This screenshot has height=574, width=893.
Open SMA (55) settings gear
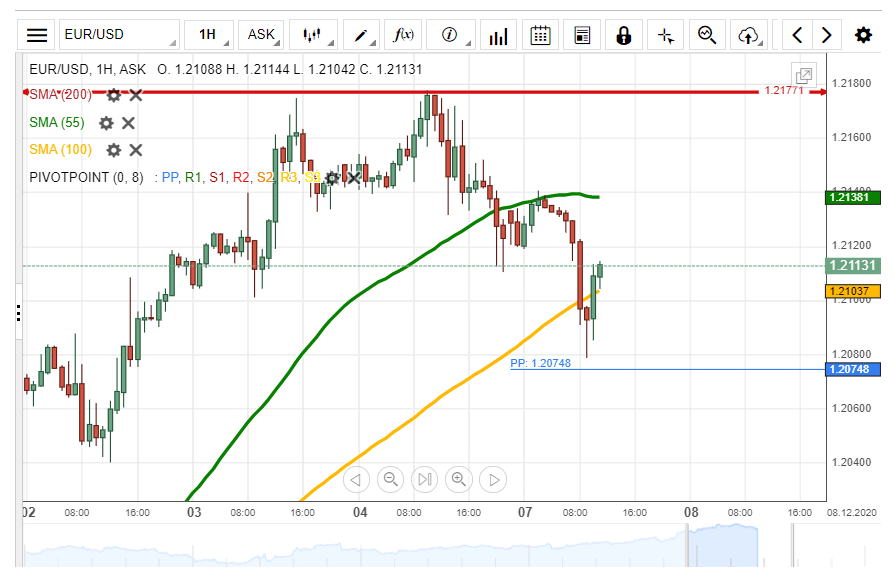[106, 123]
